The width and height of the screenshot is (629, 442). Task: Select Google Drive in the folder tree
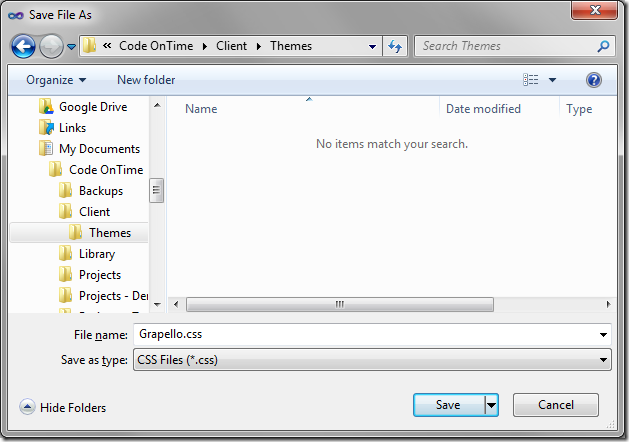pos(93,107)
